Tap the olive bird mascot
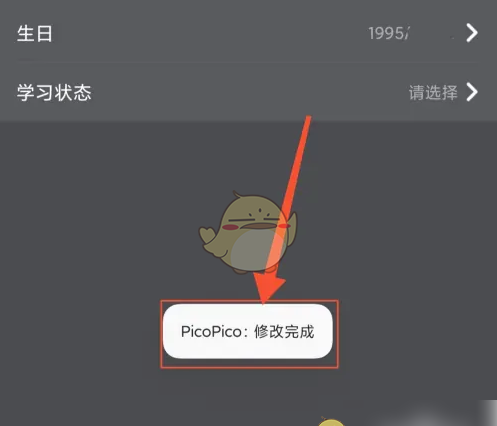The image size is (497, 426). tap(248, 232)
